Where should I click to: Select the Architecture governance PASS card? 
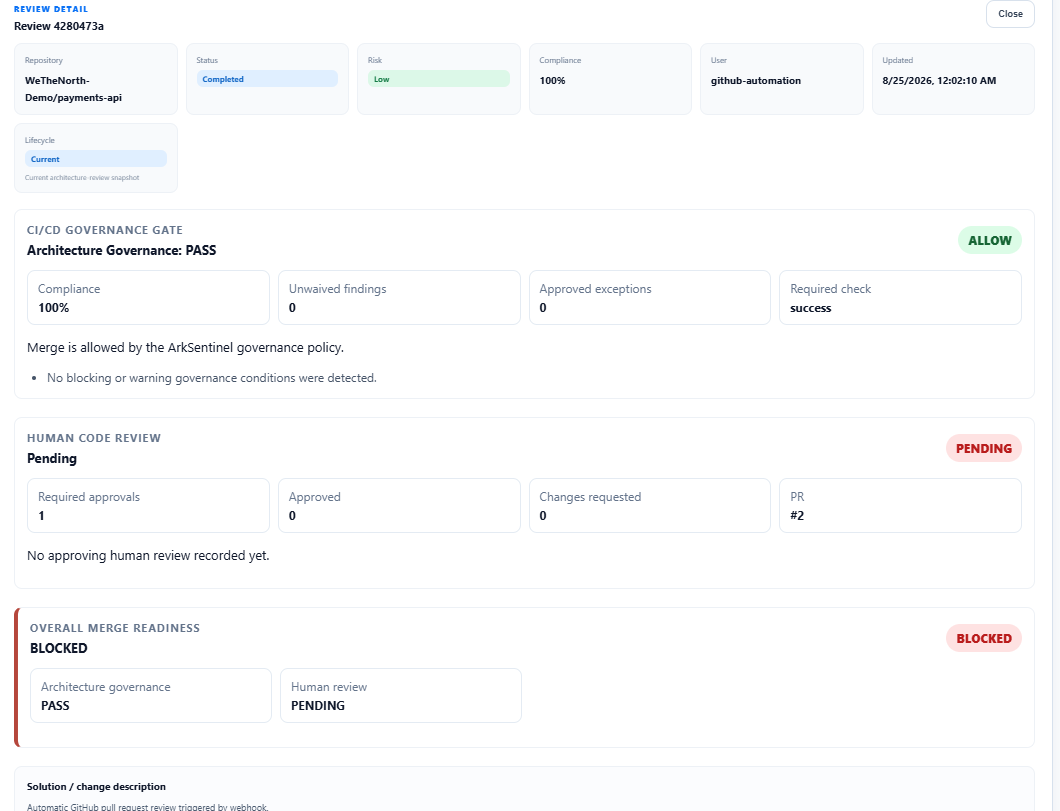coord(151,696)
